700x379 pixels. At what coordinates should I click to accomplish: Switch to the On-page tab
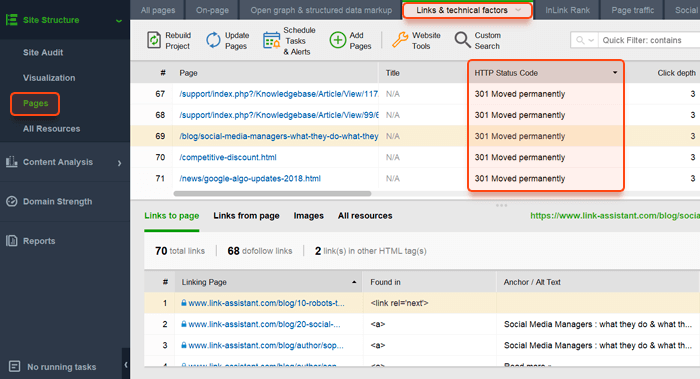click(x=212, y=10)
